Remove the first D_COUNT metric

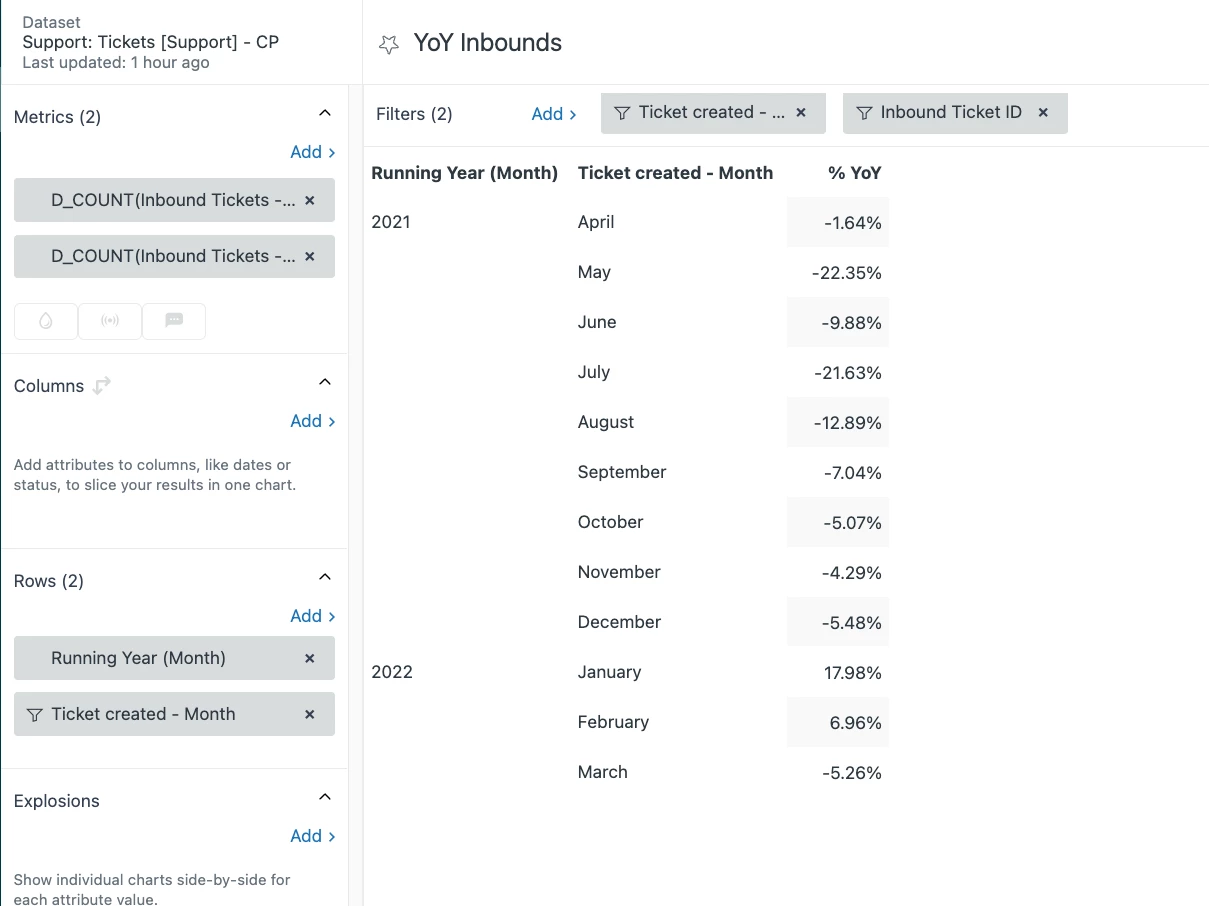pos(310,200)
